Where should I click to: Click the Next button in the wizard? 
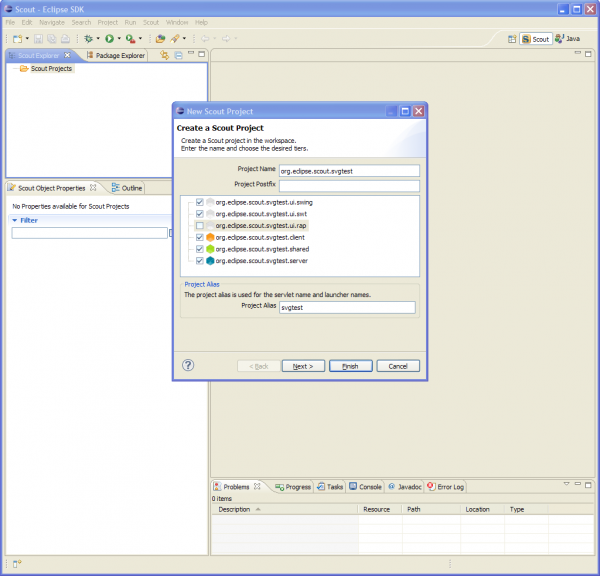(x=303, y=366)
